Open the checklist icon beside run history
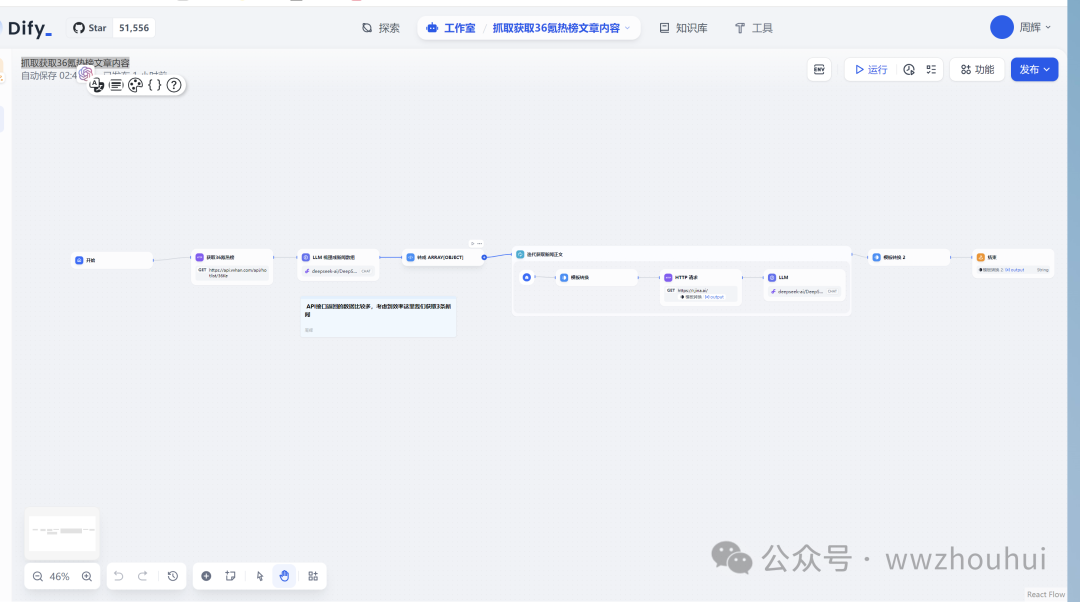Image resolution: width=1080 pixels, height=602 pixels. [930, 69]
